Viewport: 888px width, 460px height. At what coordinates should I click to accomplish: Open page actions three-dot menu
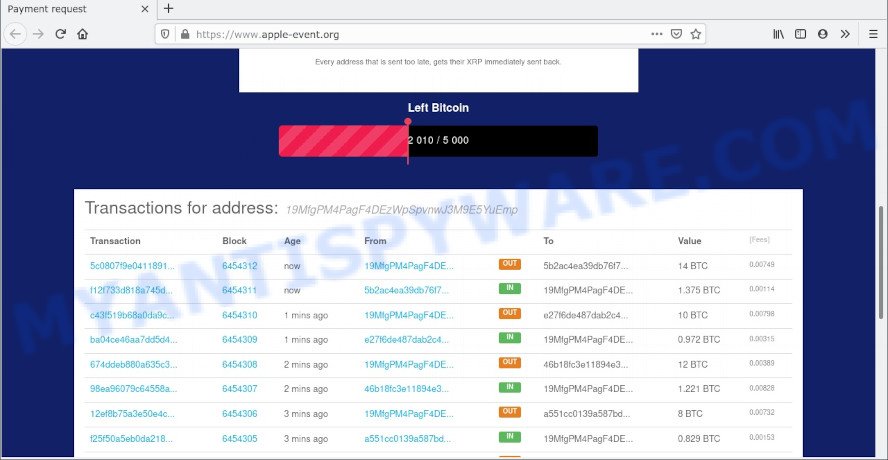coord(657,34)
